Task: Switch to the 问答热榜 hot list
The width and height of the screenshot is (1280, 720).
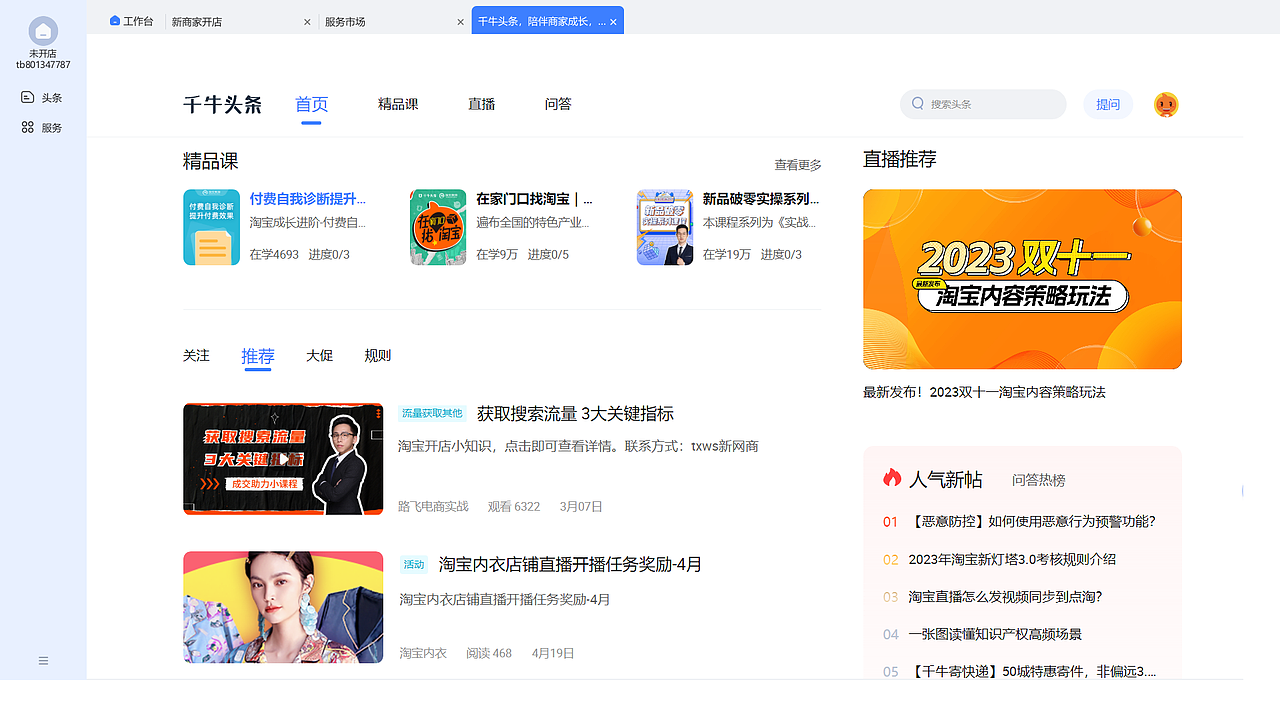Action: click(1039, 480)
